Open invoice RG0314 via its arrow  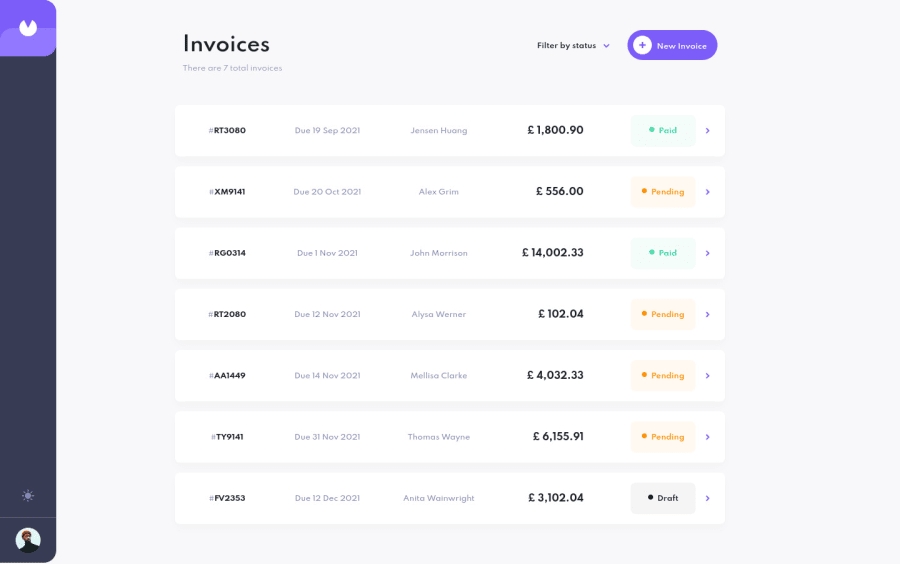[x=708, y=253]
